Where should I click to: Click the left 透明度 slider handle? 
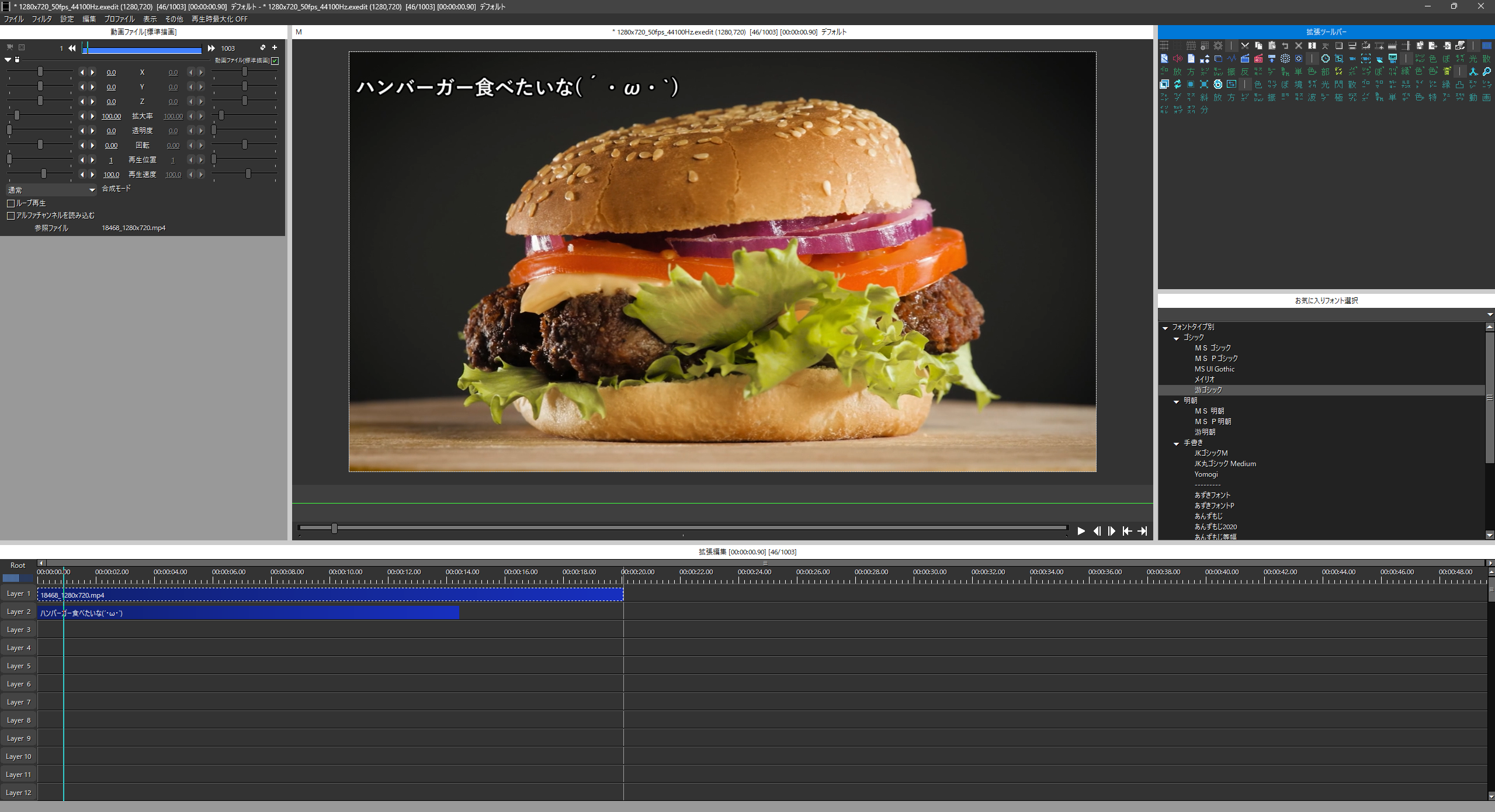pos(9,130)
